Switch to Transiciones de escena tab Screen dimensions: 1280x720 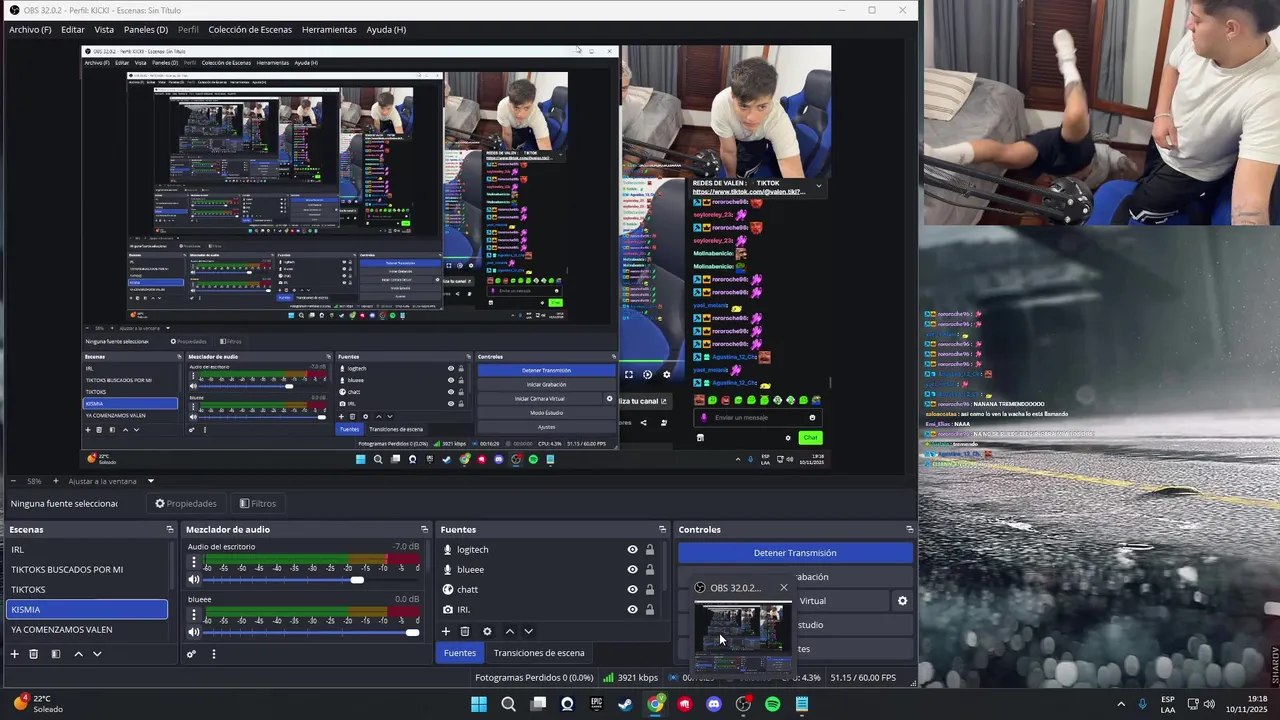539,653
